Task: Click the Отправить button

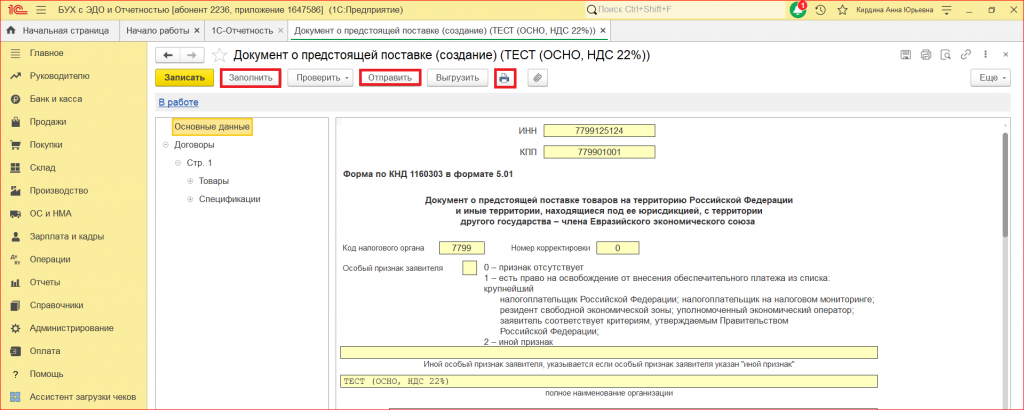Action: (390, 78)
